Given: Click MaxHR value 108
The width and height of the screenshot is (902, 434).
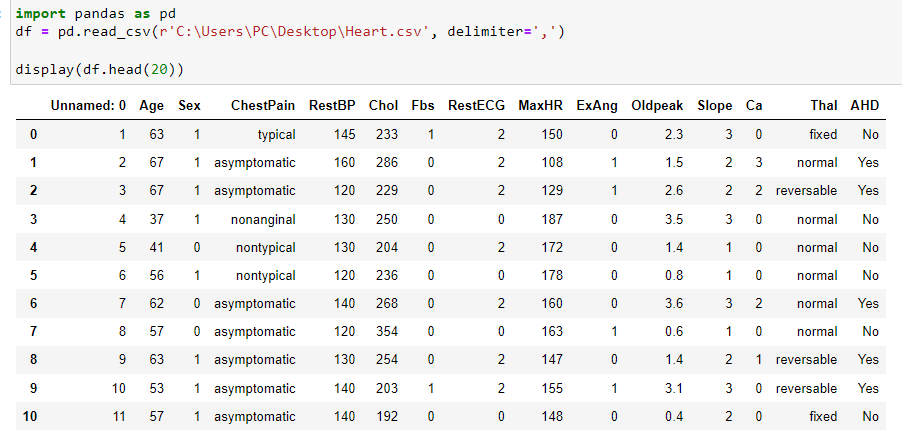Looking at the screenshot, I should [552, 163].
